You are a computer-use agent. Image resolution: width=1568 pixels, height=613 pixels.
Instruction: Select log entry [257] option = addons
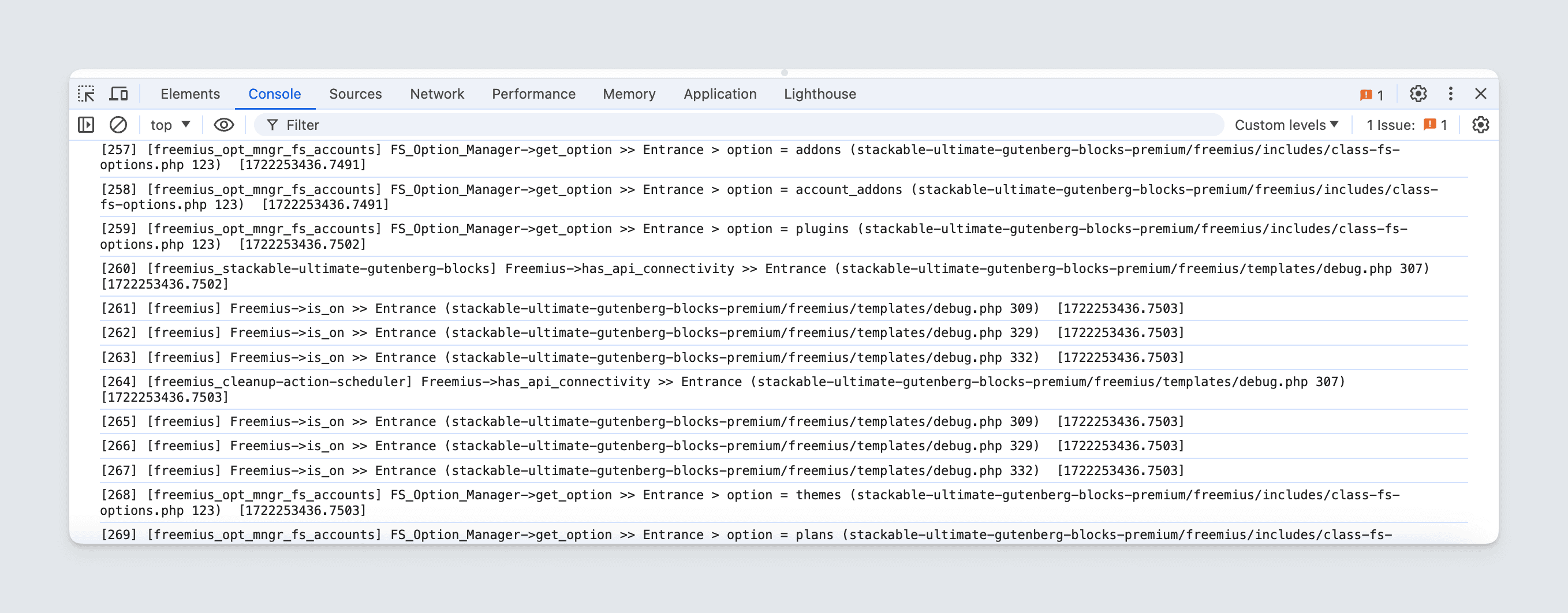tap(784, 157)
